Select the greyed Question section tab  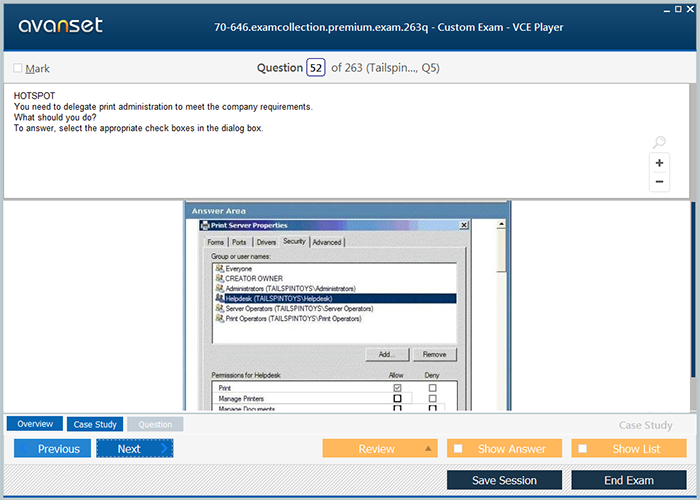(x=155, y=424)
